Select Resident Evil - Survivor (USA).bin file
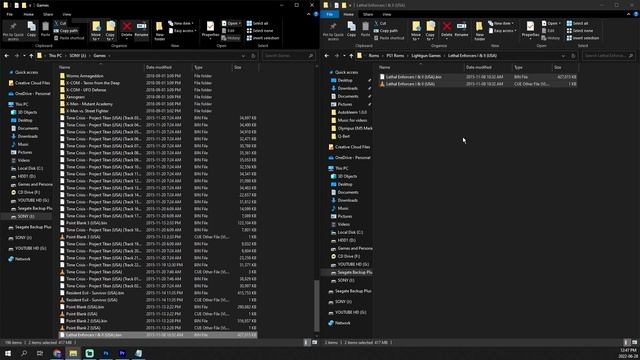The width and height of the screenshot is (640, 360). pos(95,293)
